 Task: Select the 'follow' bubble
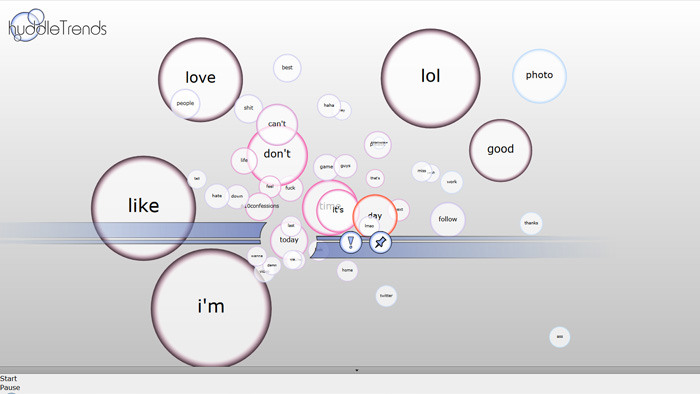(x=448, y=219)
